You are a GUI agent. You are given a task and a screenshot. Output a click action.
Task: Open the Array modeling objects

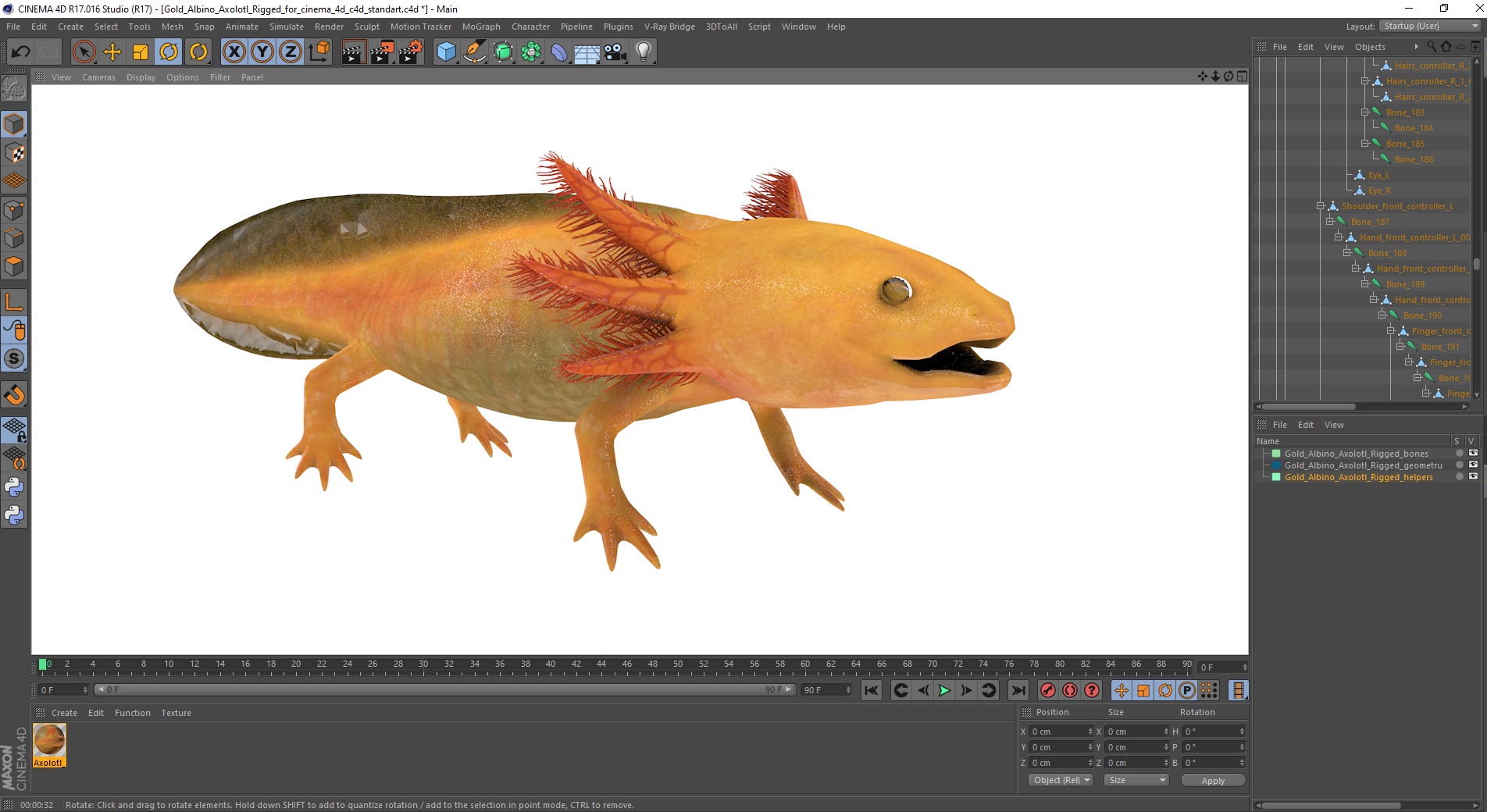tap(531, 52)
